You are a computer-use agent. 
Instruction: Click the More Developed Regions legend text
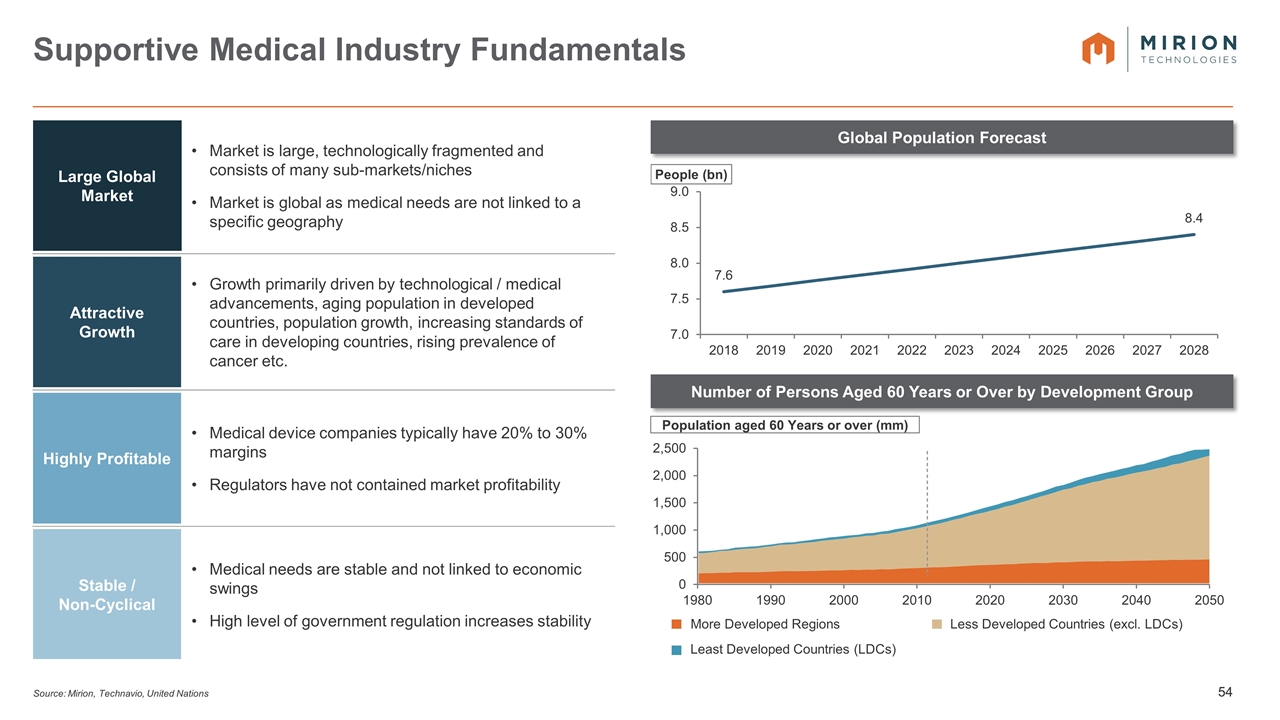(x=765, y=624)
